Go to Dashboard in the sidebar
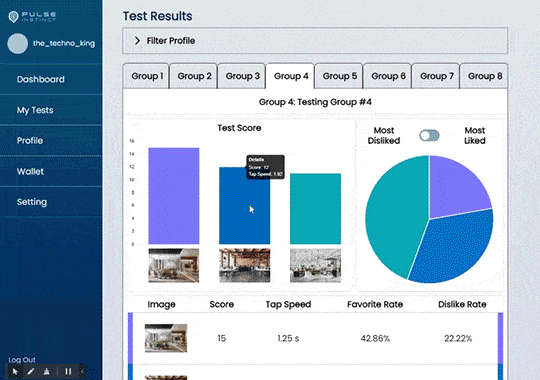 (x=41, y=79)
